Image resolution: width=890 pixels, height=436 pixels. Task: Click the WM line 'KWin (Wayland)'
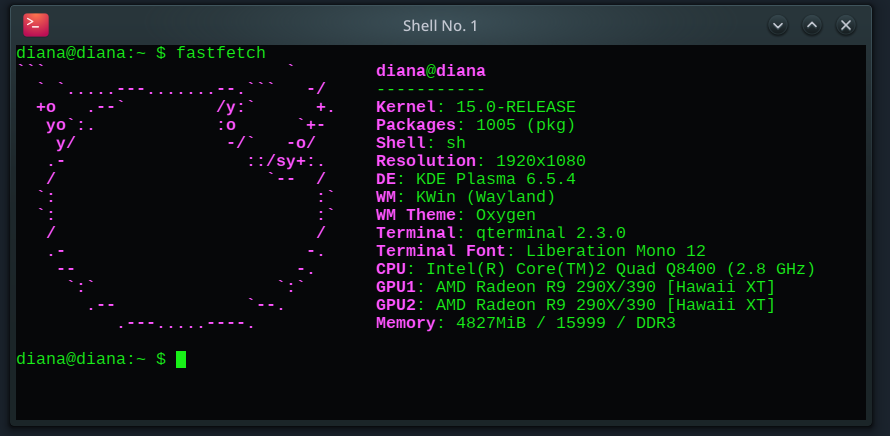pos(486,197)
